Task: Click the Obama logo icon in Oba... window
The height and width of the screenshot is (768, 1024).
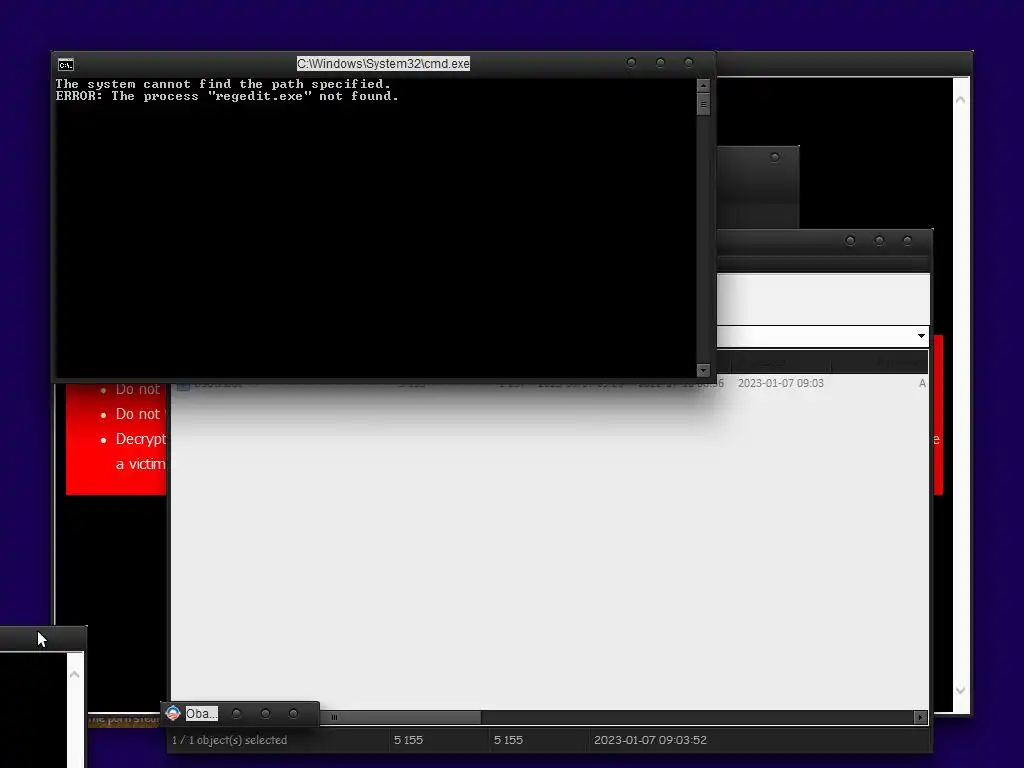Action: pyautogui.click(x=173, y=713)
